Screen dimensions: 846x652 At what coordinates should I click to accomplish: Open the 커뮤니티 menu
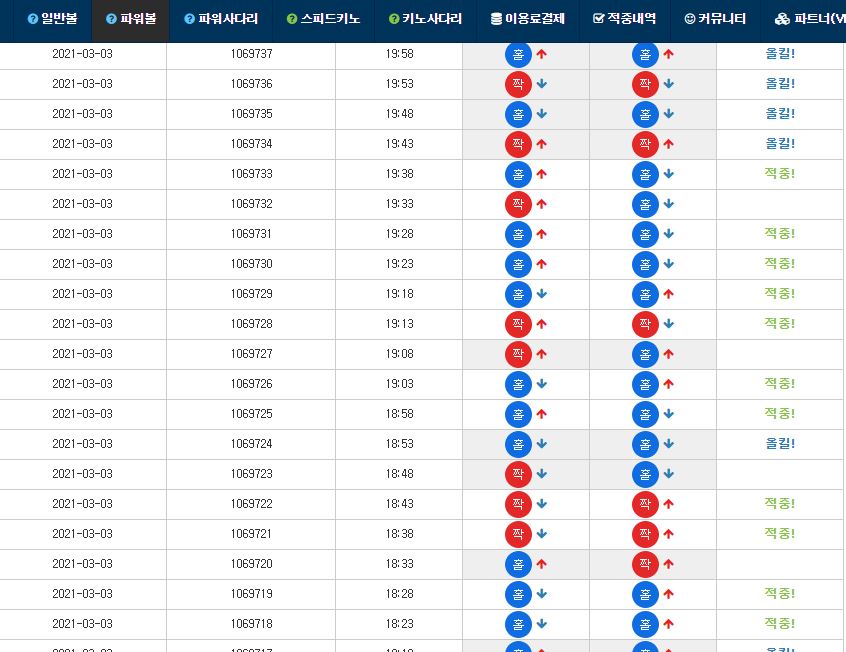pos(715,19)
